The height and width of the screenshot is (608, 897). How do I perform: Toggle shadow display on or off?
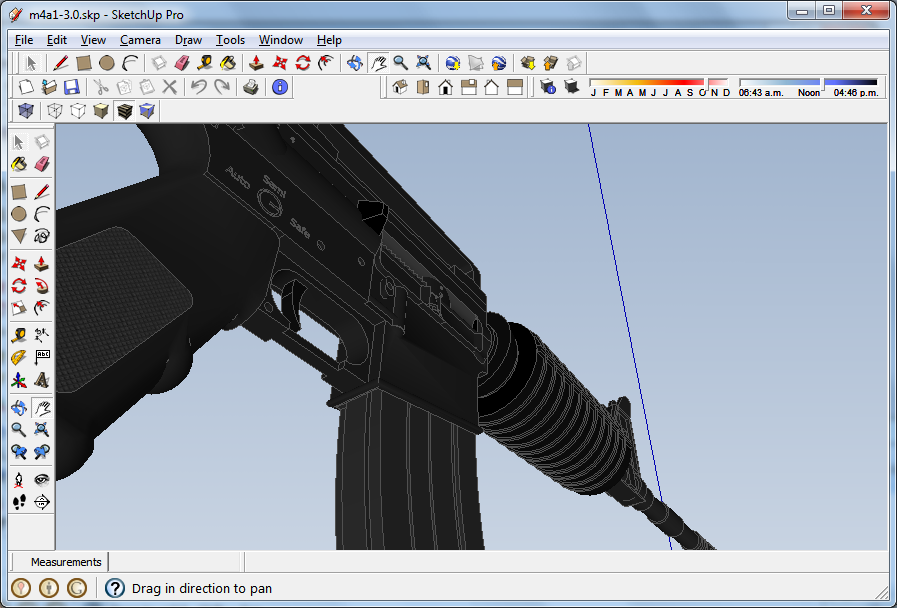pos(571,87)
